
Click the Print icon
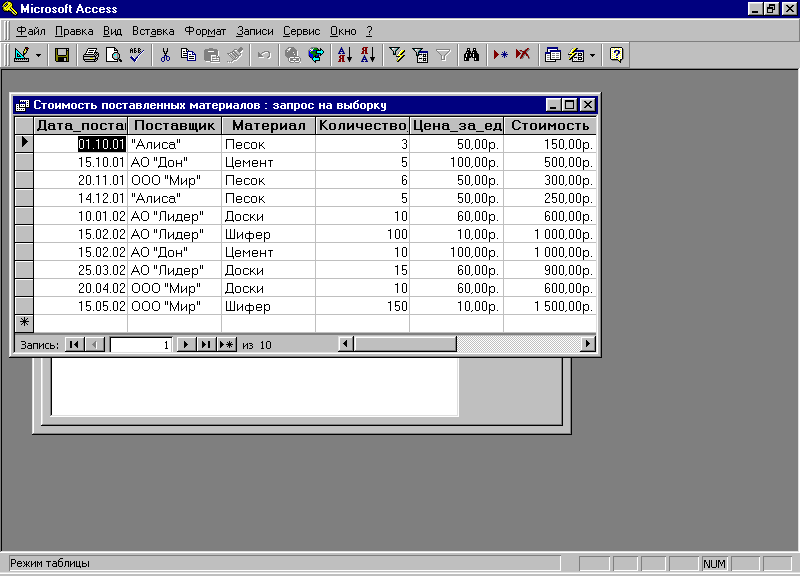click(91, 55)
